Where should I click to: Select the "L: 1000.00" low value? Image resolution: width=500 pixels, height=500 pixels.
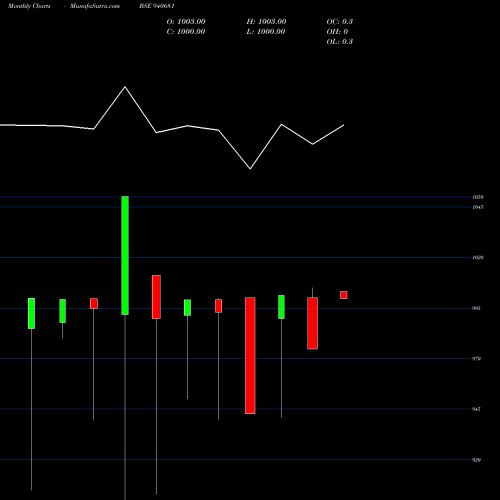(266, 32)
